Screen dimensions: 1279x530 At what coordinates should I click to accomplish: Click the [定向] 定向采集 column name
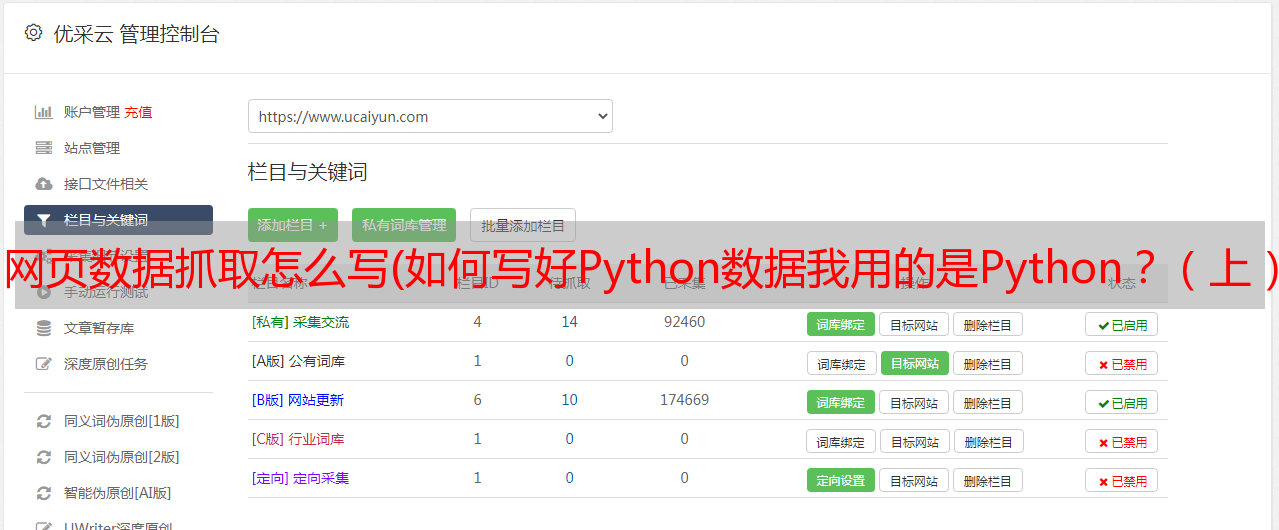click(300, 478)
